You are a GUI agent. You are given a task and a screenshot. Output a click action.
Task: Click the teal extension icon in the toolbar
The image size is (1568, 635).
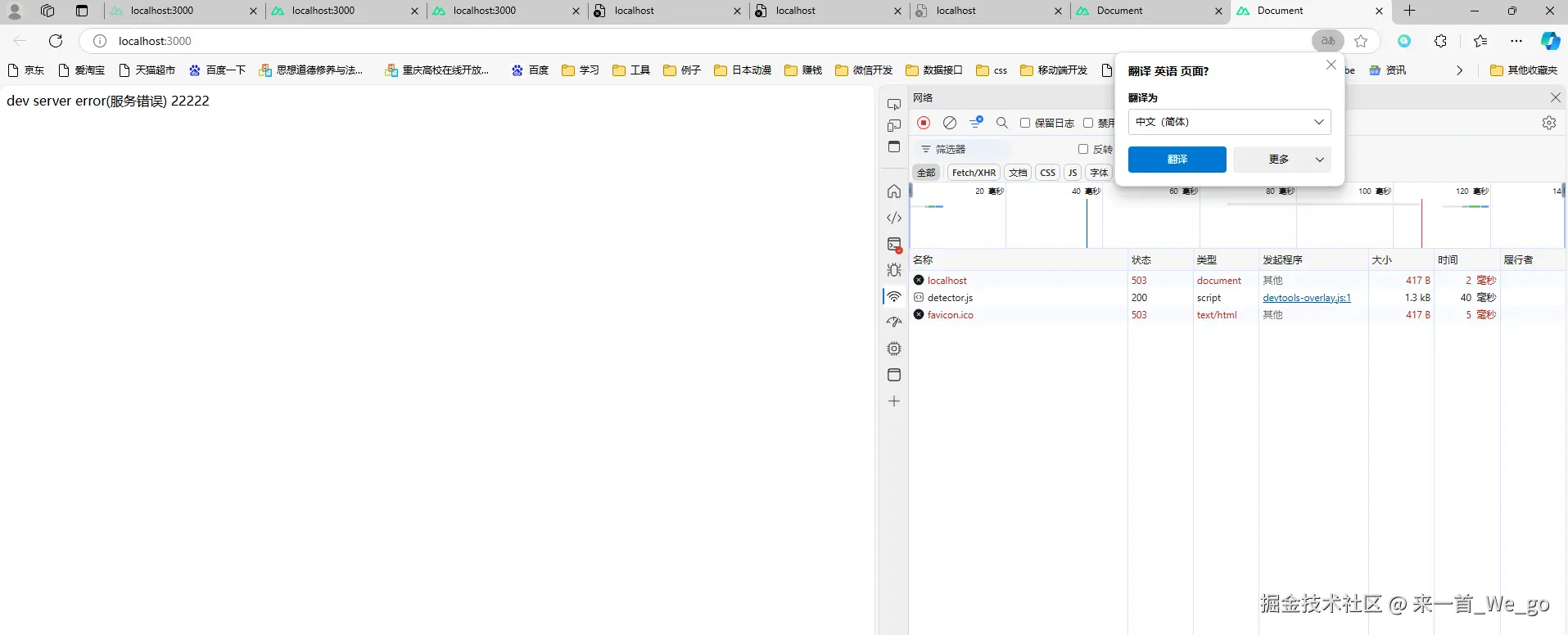click(1404, 41)
